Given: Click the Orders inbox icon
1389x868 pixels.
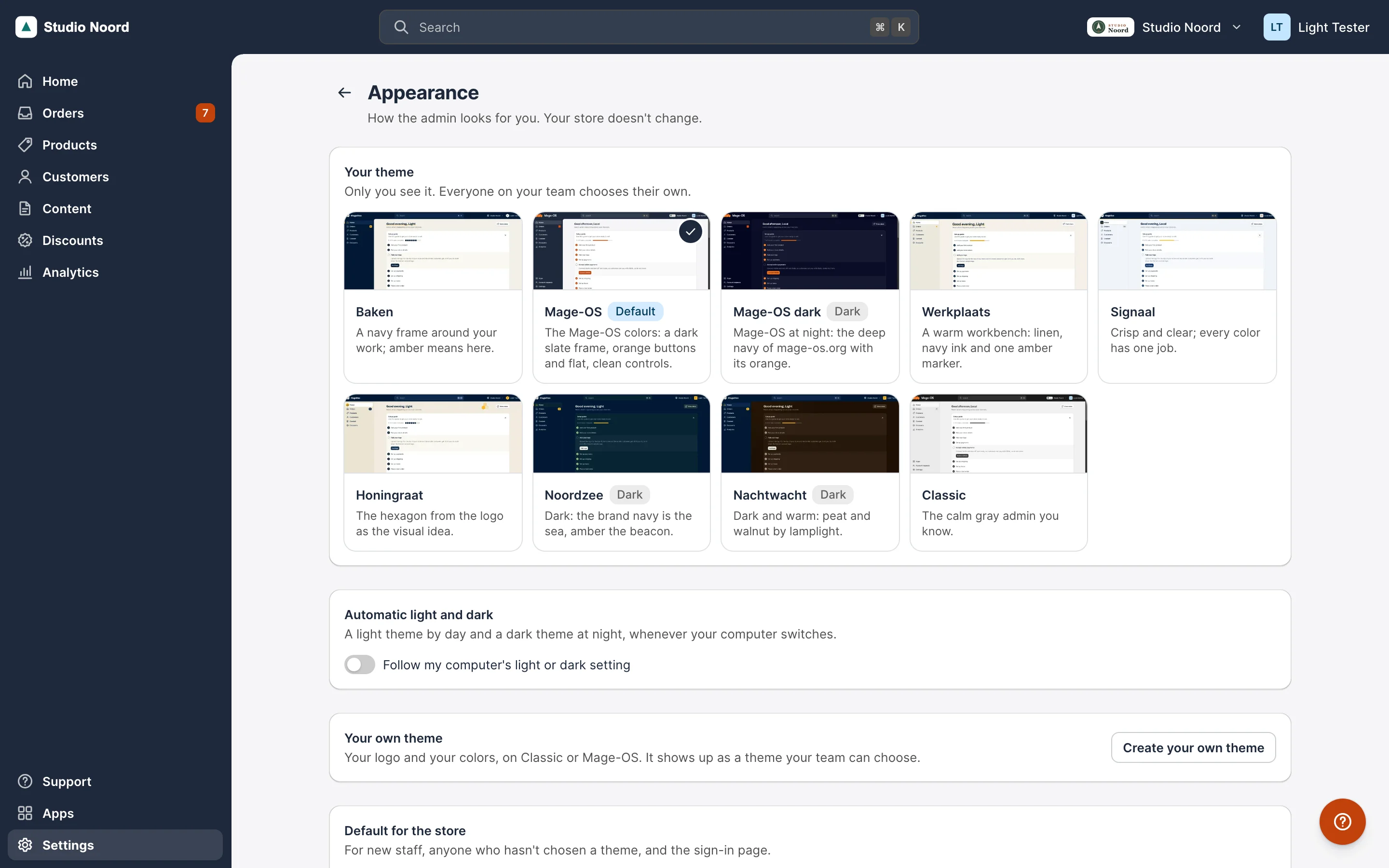Looking at the screenshot, I should 25,113.
